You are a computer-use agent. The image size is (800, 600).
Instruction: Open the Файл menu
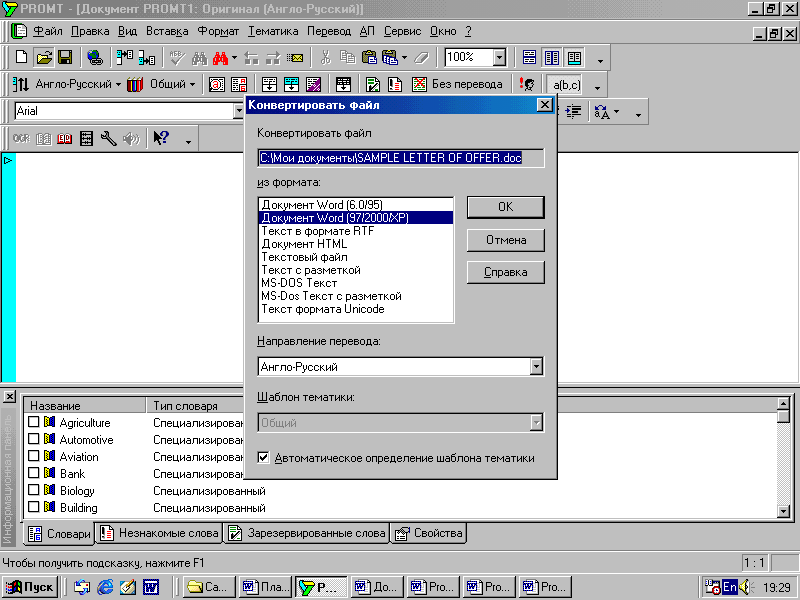tap(48, 31)
